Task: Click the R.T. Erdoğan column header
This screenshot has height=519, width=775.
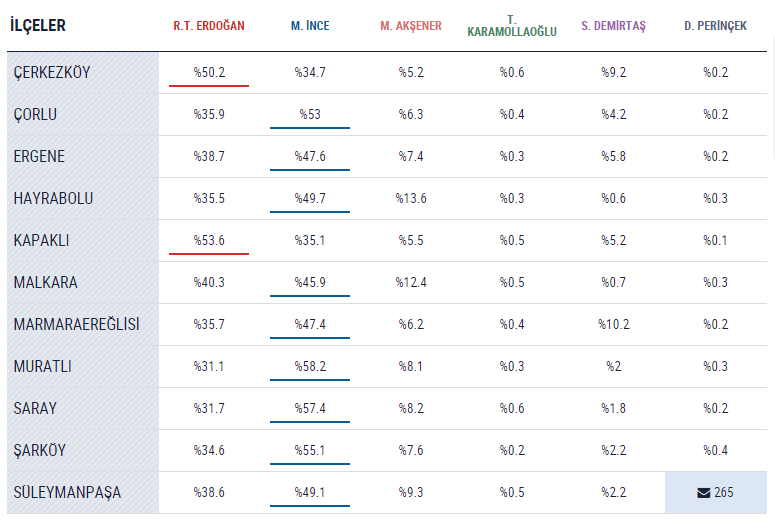Action: coord(209,25)
